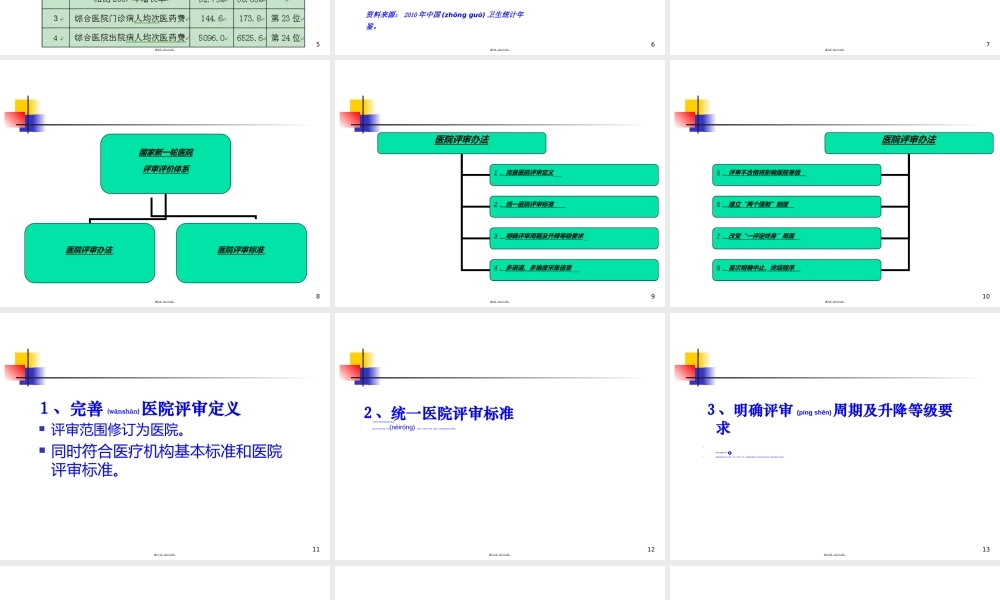Viewport: 1000px width, 600px height.
Task: Click the 医院评审标准 green box on slide 8
Action: 240,253
